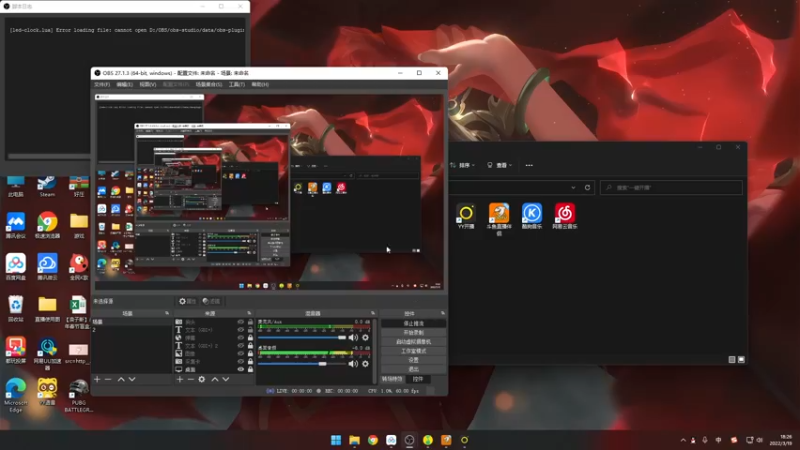The height and width of the screenshot is (450, 800).
Task: Open the 视图(V) menu in OBS
Action: pos(148,84)
